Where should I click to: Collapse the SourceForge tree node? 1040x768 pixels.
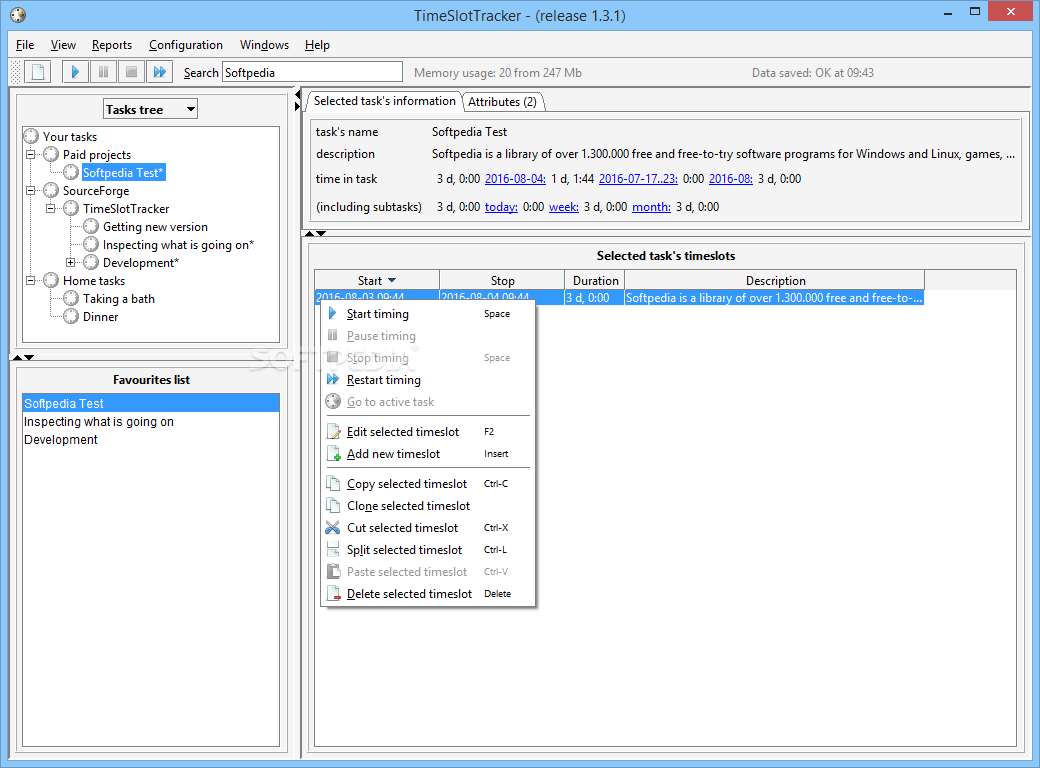point(31,190)
